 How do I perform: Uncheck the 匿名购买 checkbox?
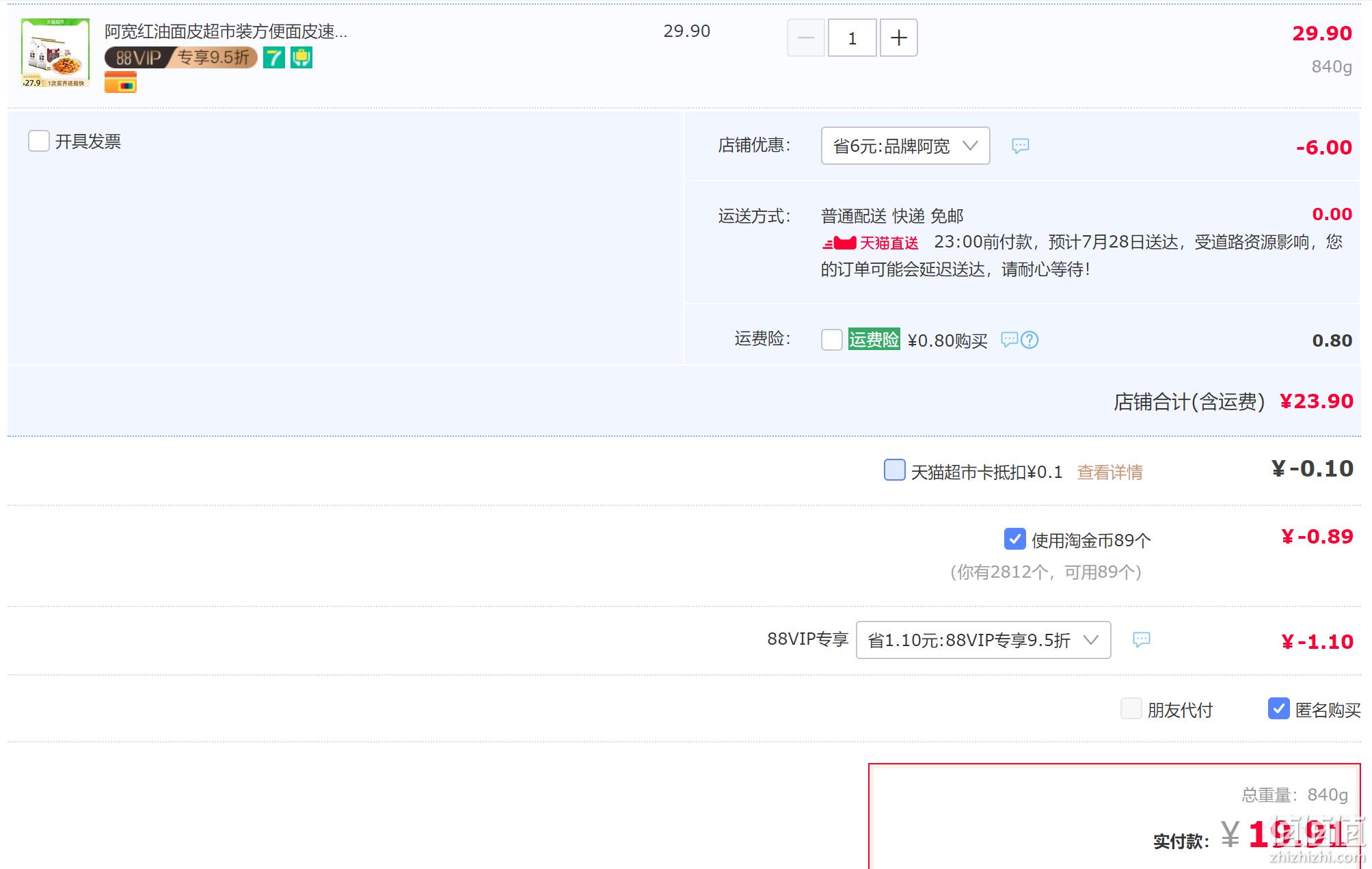[x=1279, y=708]
